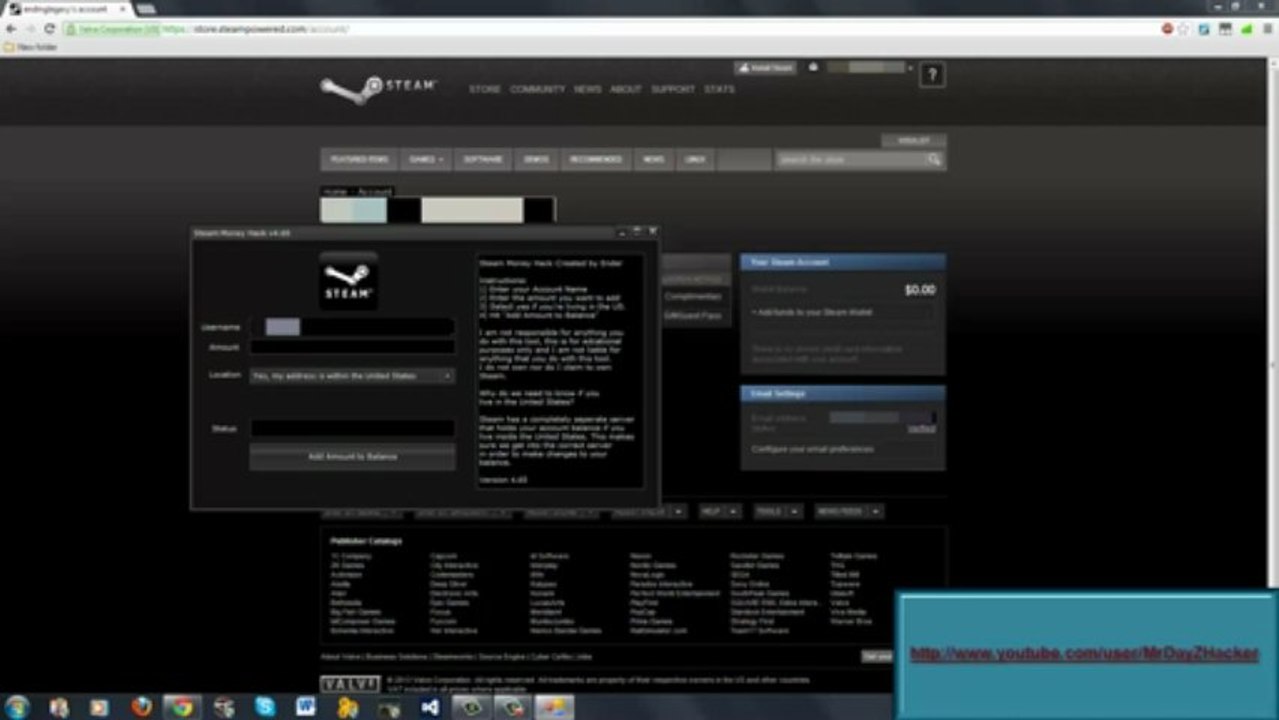Click the Steam logo inside the hack tool window
This screenshot has width=1279, height=720.
(348, 281)
